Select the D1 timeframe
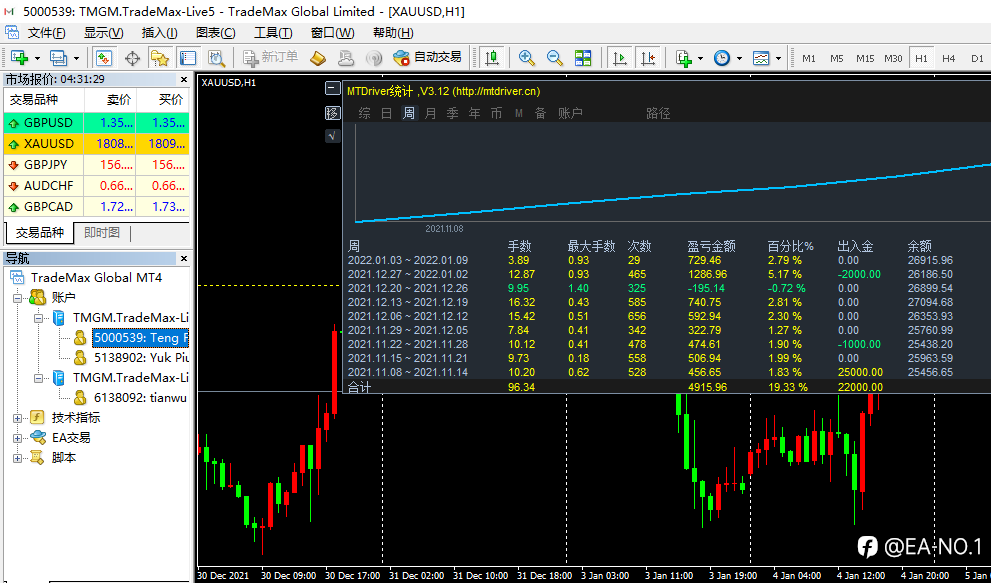 pos(977,58)
